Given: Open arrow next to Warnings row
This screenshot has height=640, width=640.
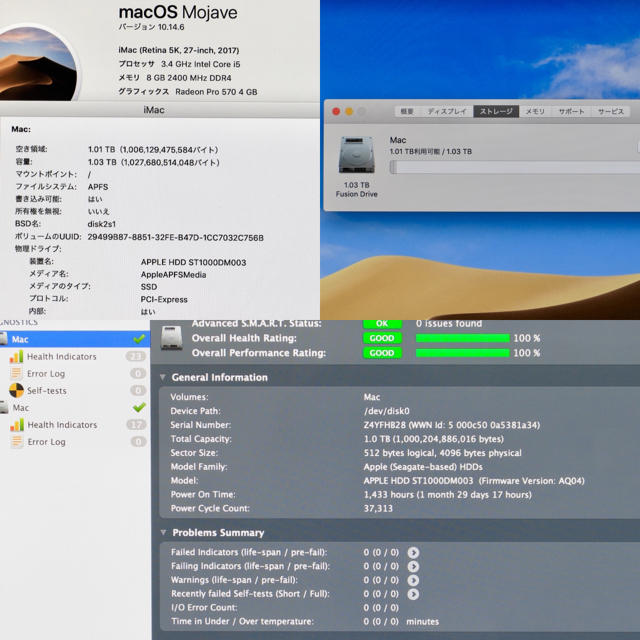Looking at the screenshot, I should pos(413,580).
